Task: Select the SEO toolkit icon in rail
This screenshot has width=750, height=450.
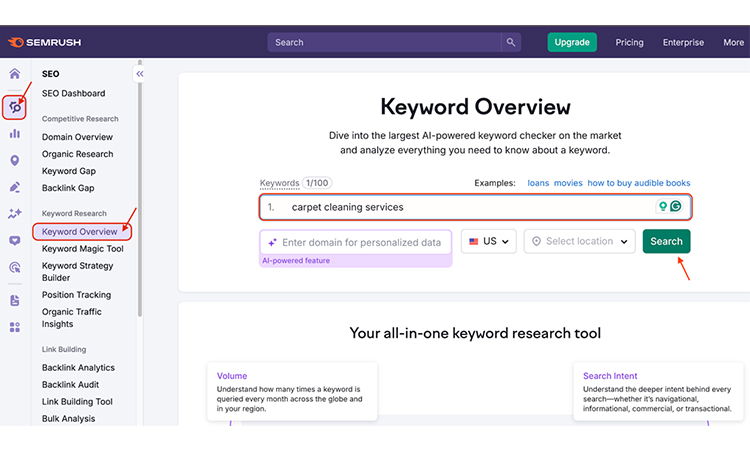Action: [x=14, y=107]
